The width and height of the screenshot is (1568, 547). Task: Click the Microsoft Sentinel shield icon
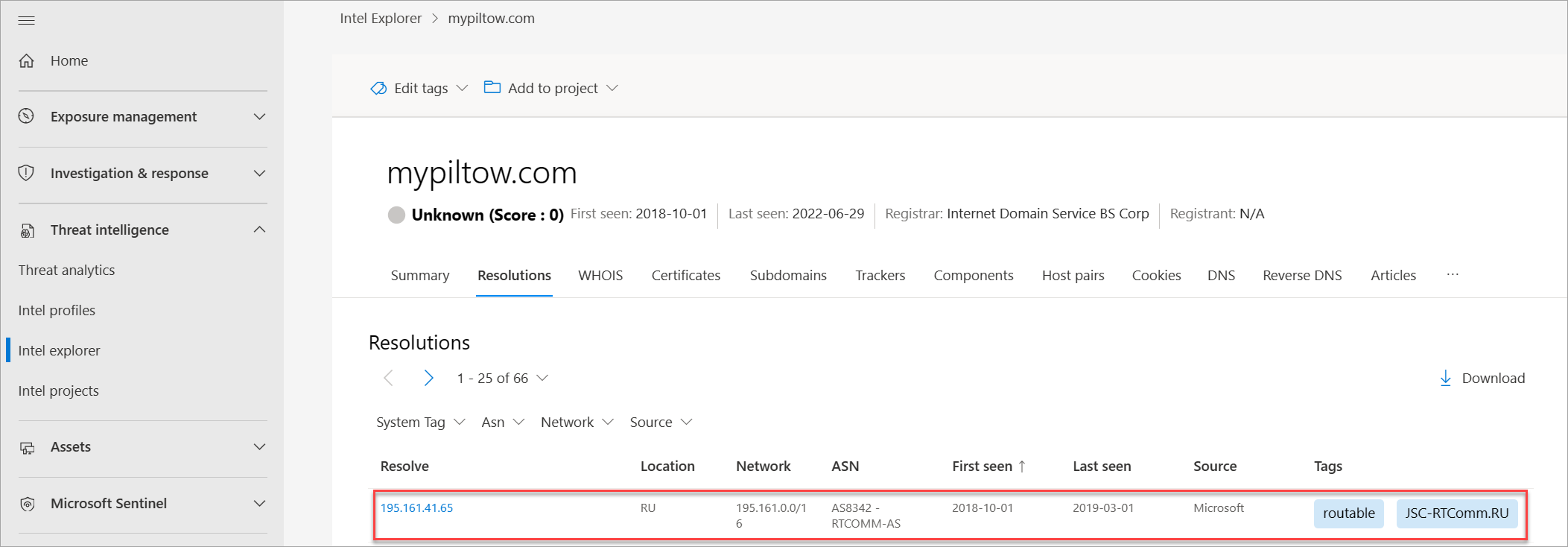[x=27, y=504]
